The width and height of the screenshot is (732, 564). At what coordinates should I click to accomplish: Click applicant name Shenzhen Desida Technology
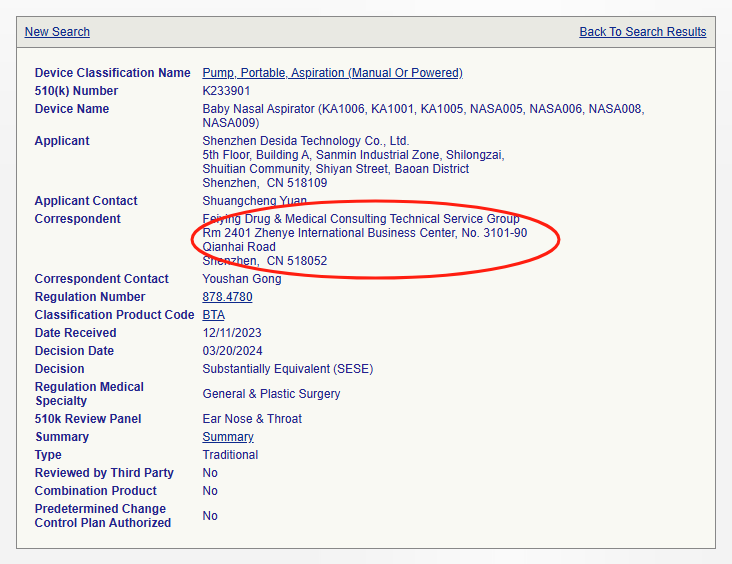pos(305,141)
